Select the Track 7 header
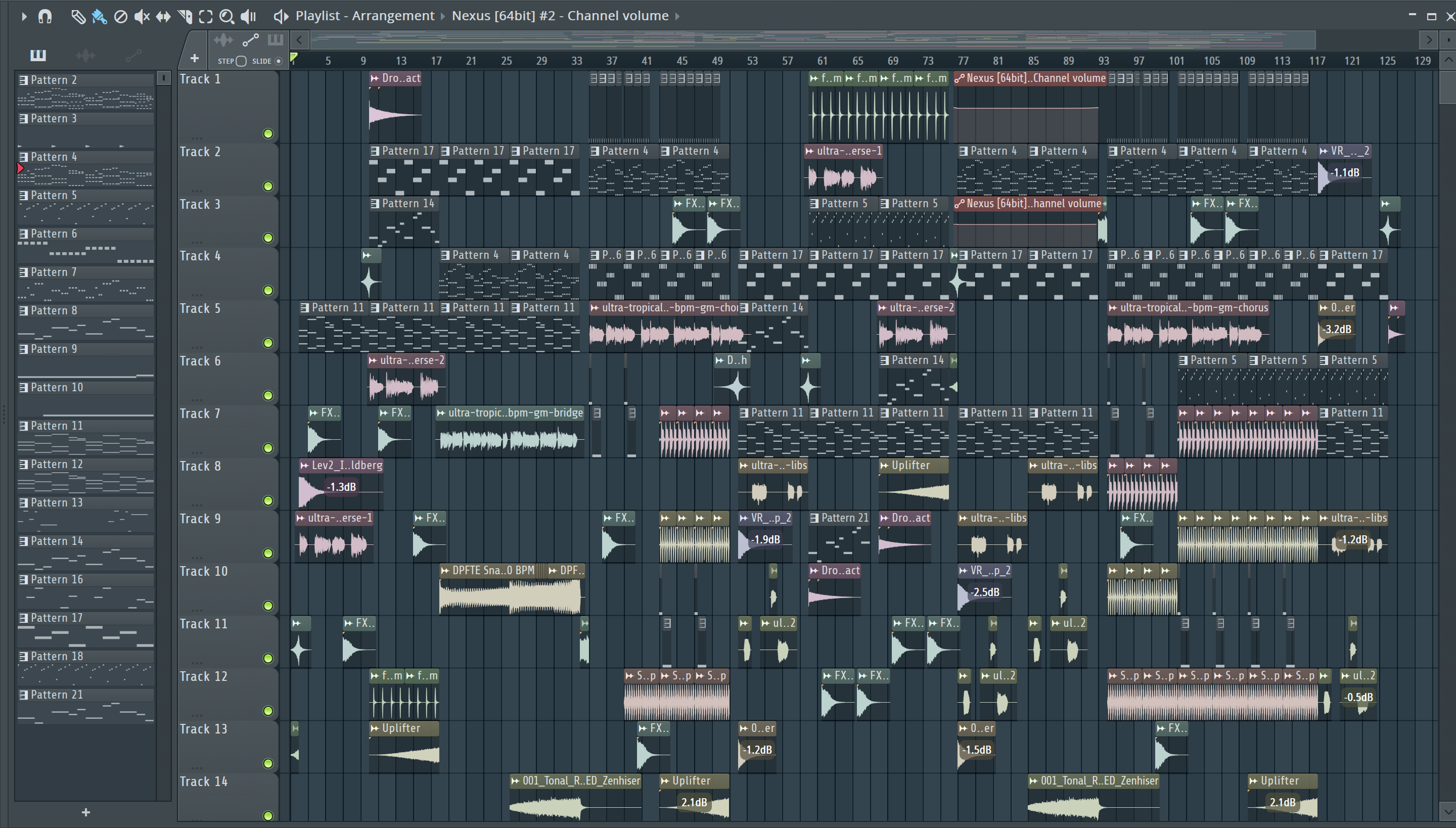The image size is (1456, 828). pos(227,431)
